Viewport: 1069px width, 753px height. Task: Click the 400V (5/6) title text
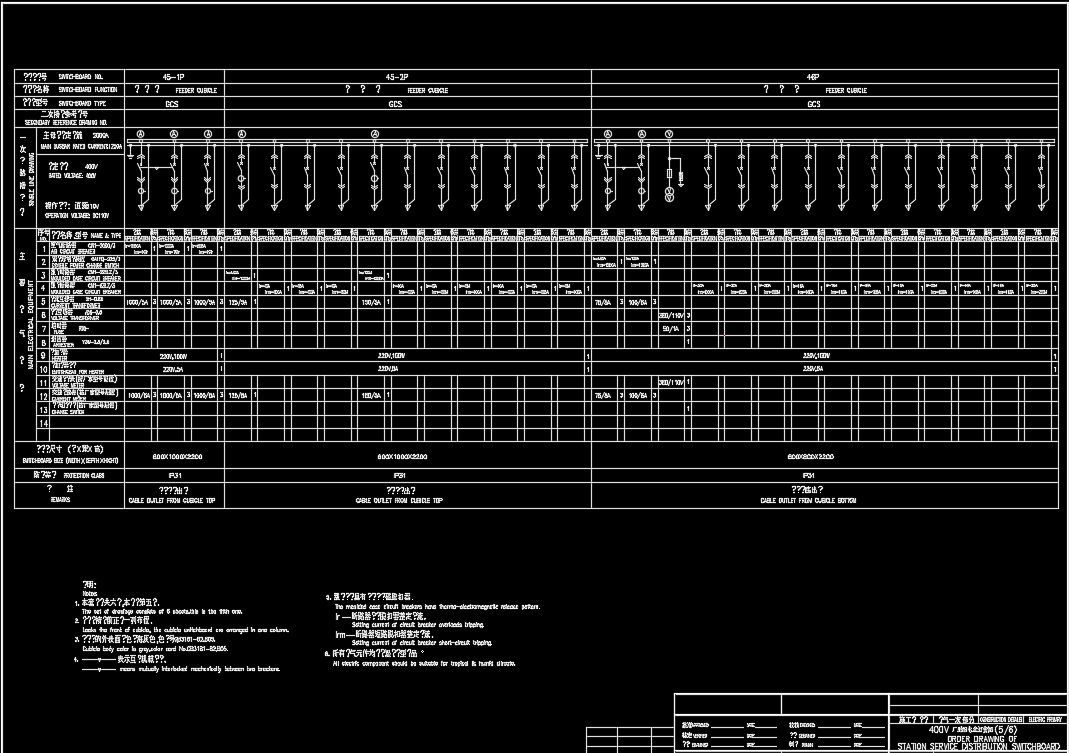coord(973,729)
